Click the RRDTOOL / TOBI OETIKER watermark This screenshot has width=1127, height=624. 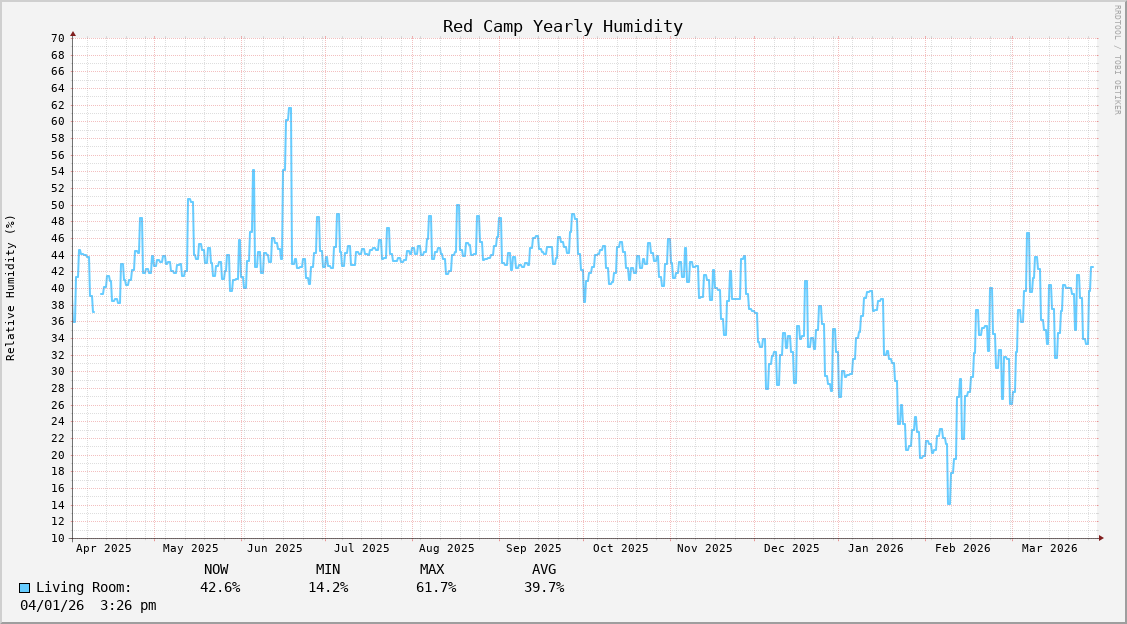[x=1117, y=60]
